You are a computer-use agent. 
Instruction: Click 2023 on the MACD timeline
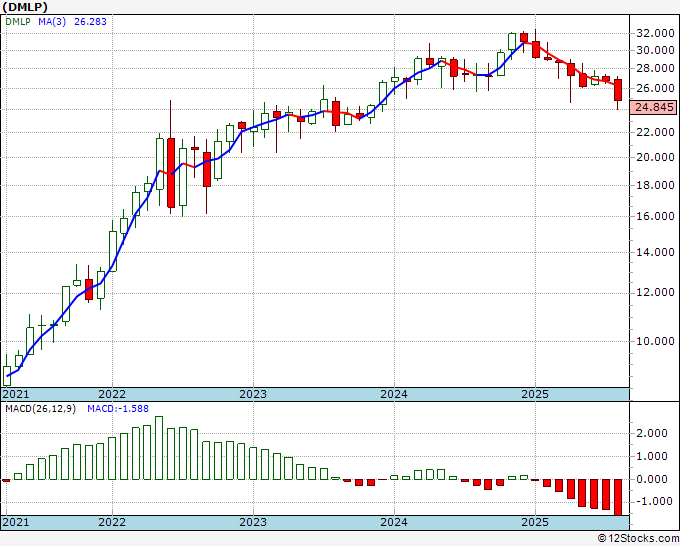tap(253, 522)
